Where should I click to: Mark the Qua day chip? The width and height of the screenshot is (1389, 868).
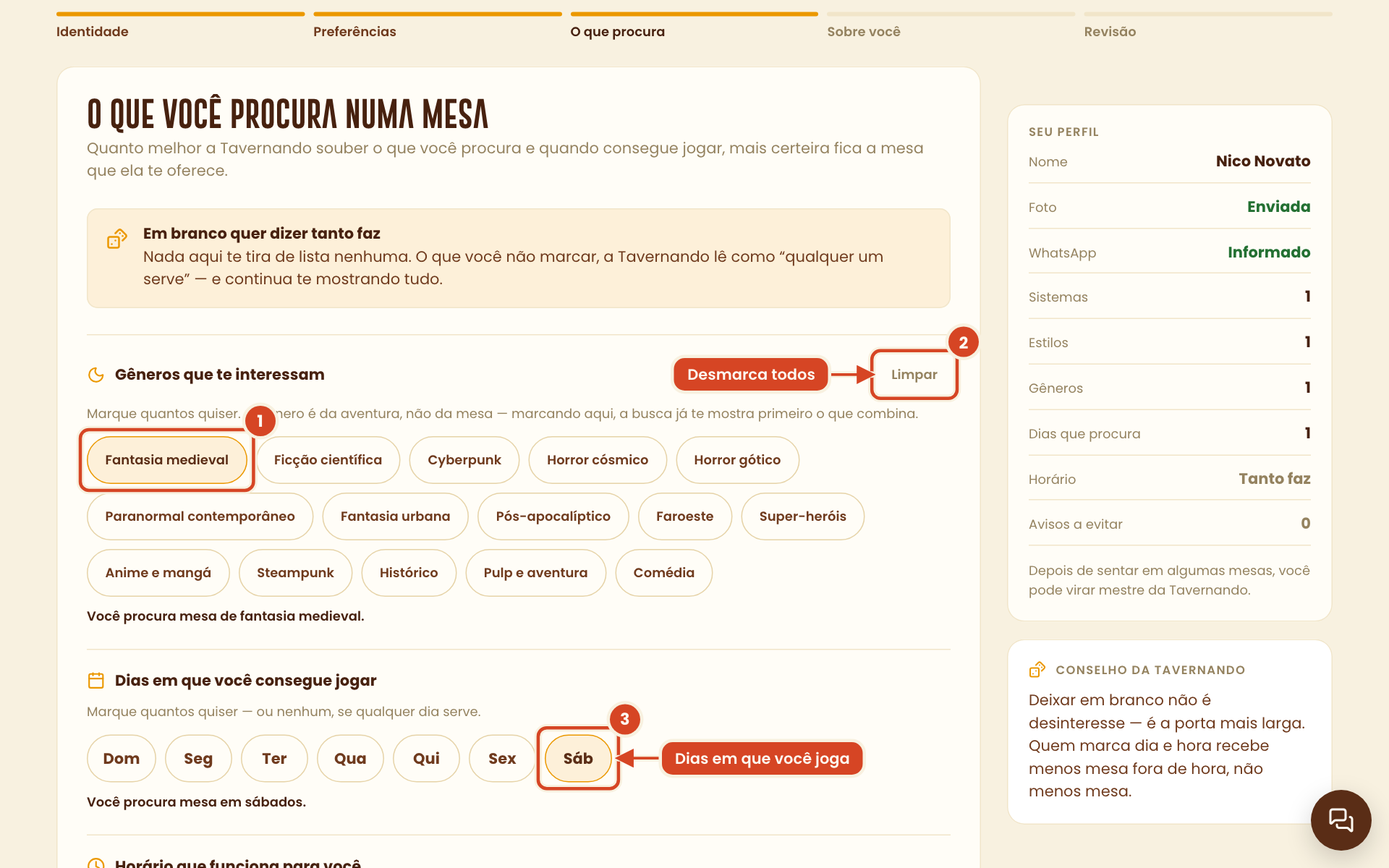pos(350,759)
